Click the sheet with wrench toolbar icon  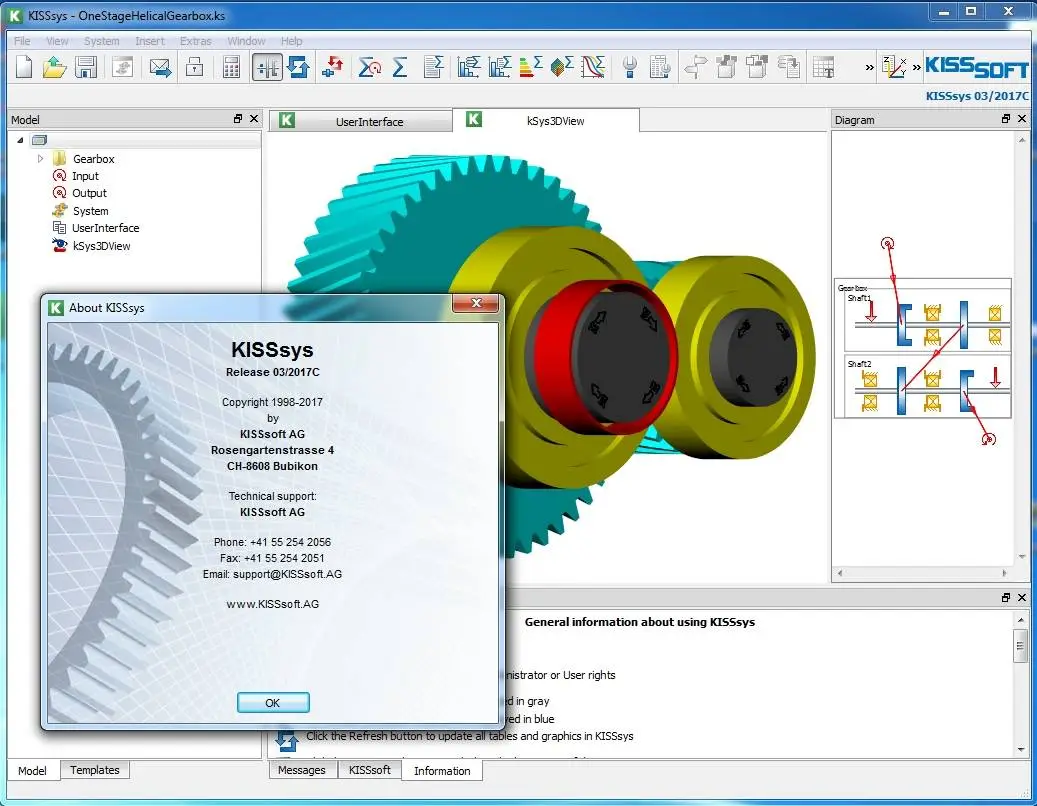tap(660, 67)
